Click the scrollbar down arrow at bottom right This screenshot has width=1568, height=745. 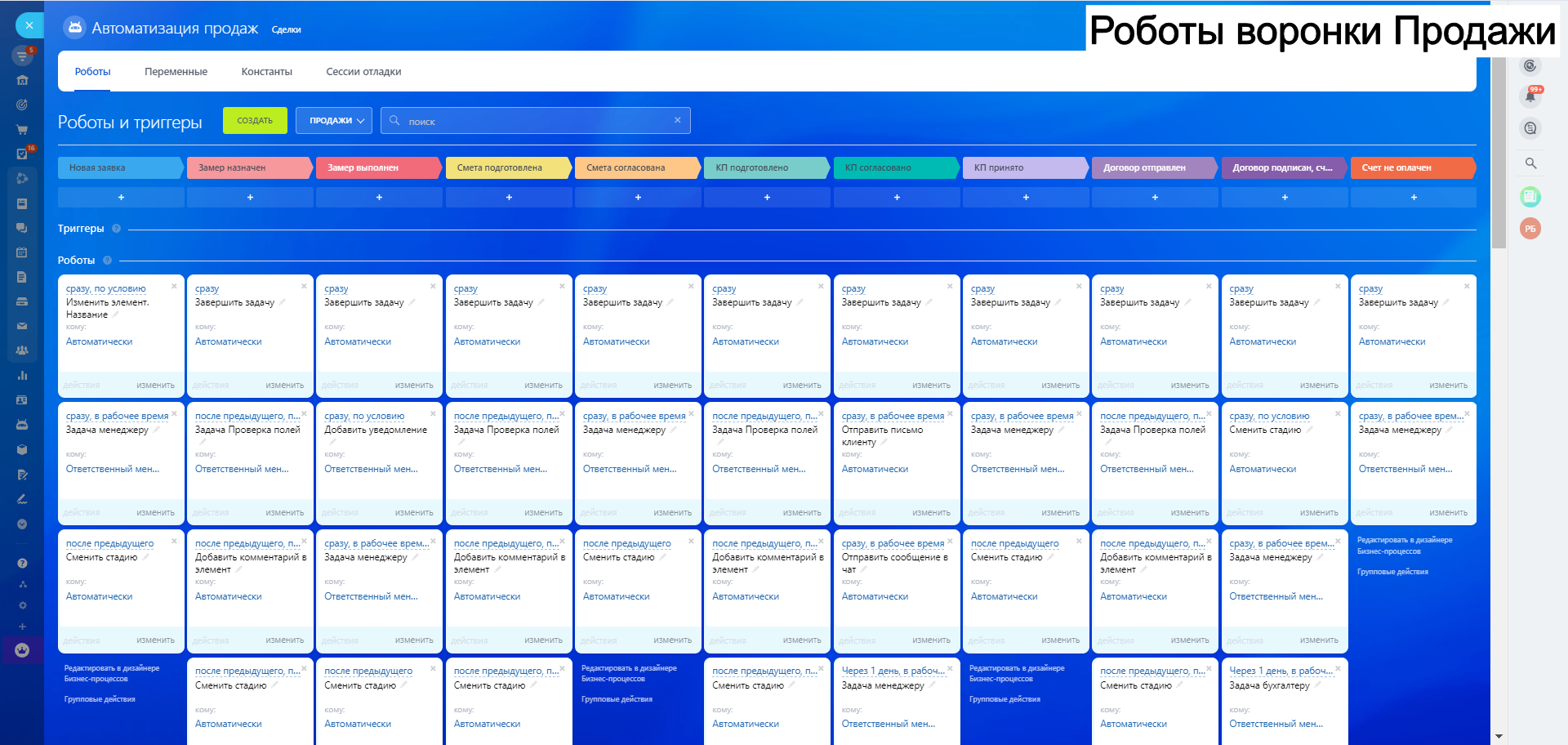[x=1499, y=737]
